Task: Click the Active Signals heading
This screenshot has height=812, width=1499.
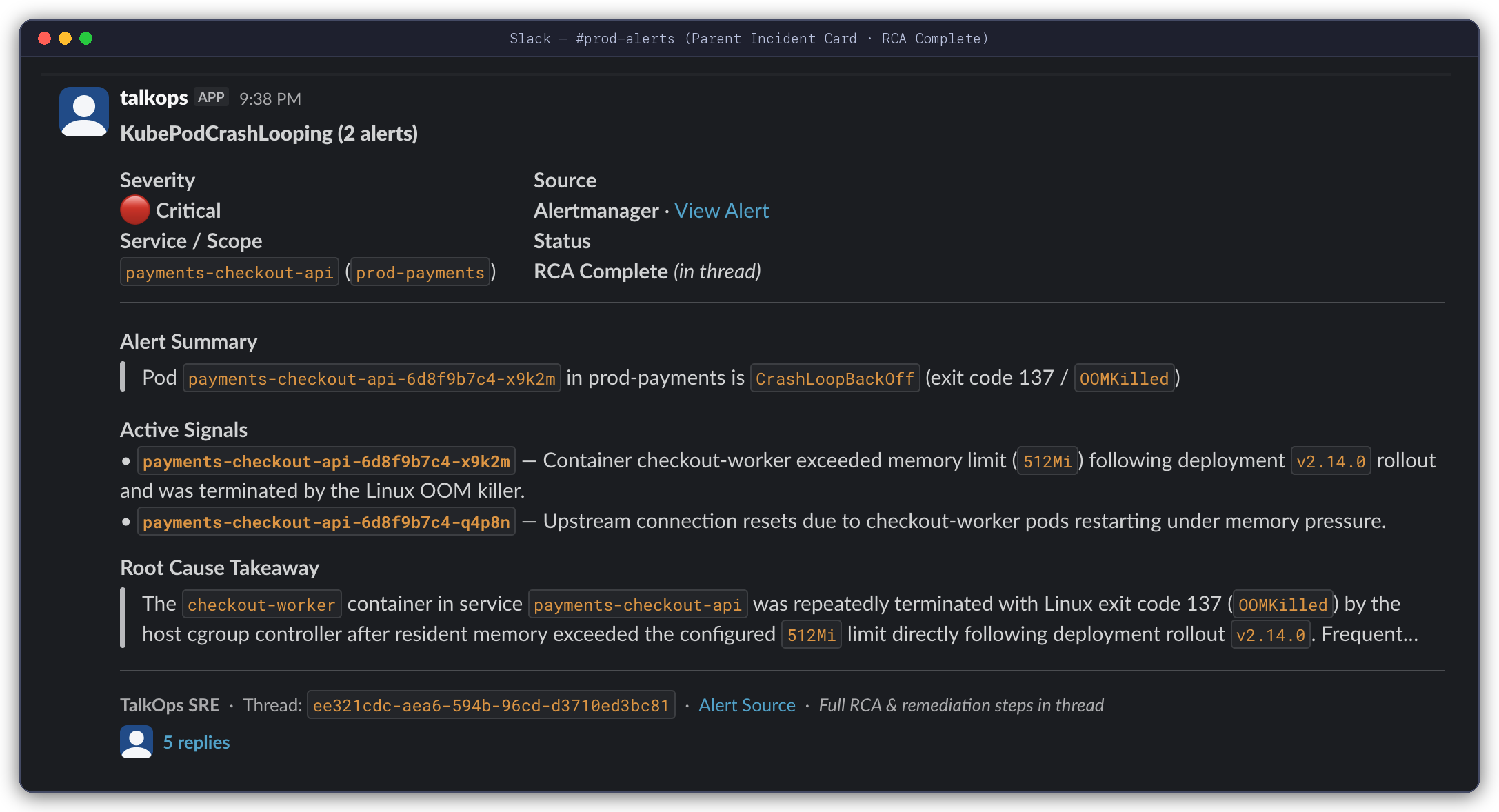Action: pos(183,429)
